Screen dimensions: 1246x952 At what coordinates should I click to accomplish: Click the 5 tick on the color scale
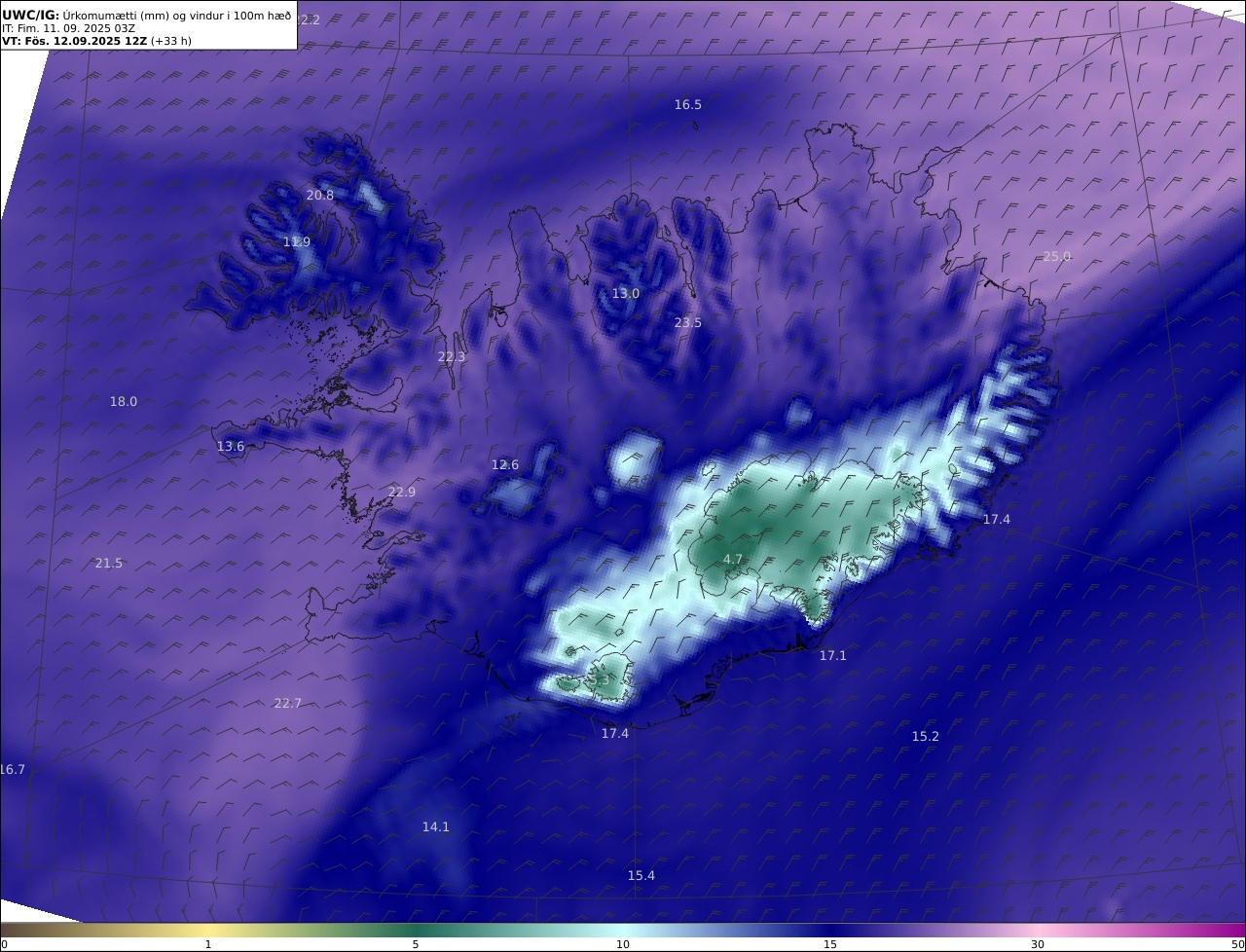pyautogui.click(x=416, y=944)
